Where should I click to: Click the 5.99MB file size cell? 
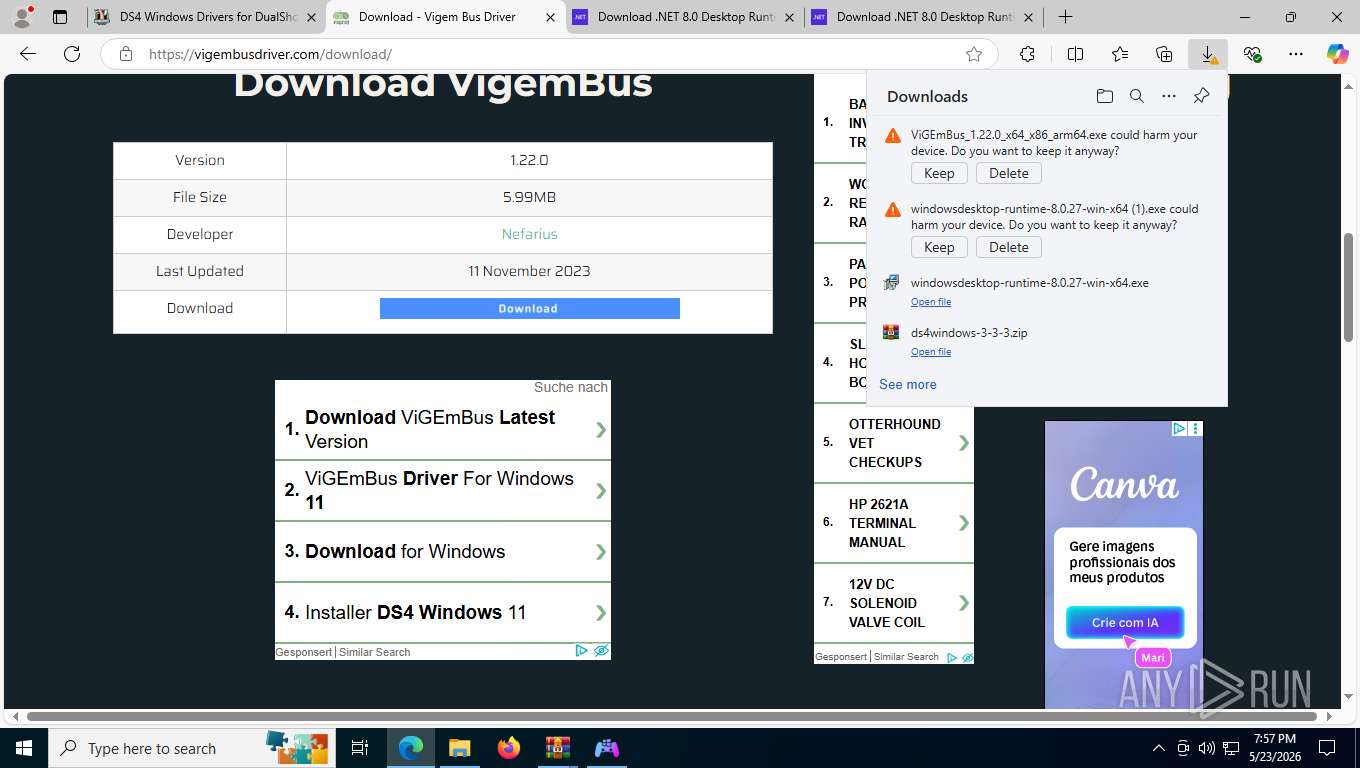click(x=529, y=197)
